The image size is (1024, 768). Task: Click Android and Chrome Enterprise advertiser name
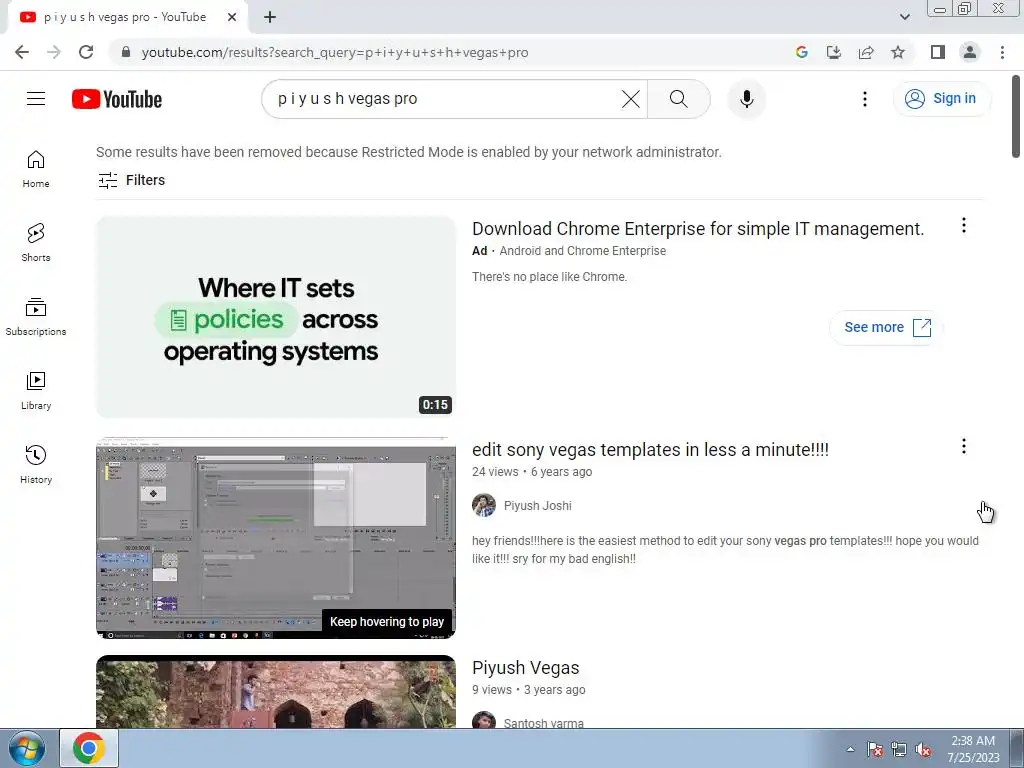click(x=583, y=251)
